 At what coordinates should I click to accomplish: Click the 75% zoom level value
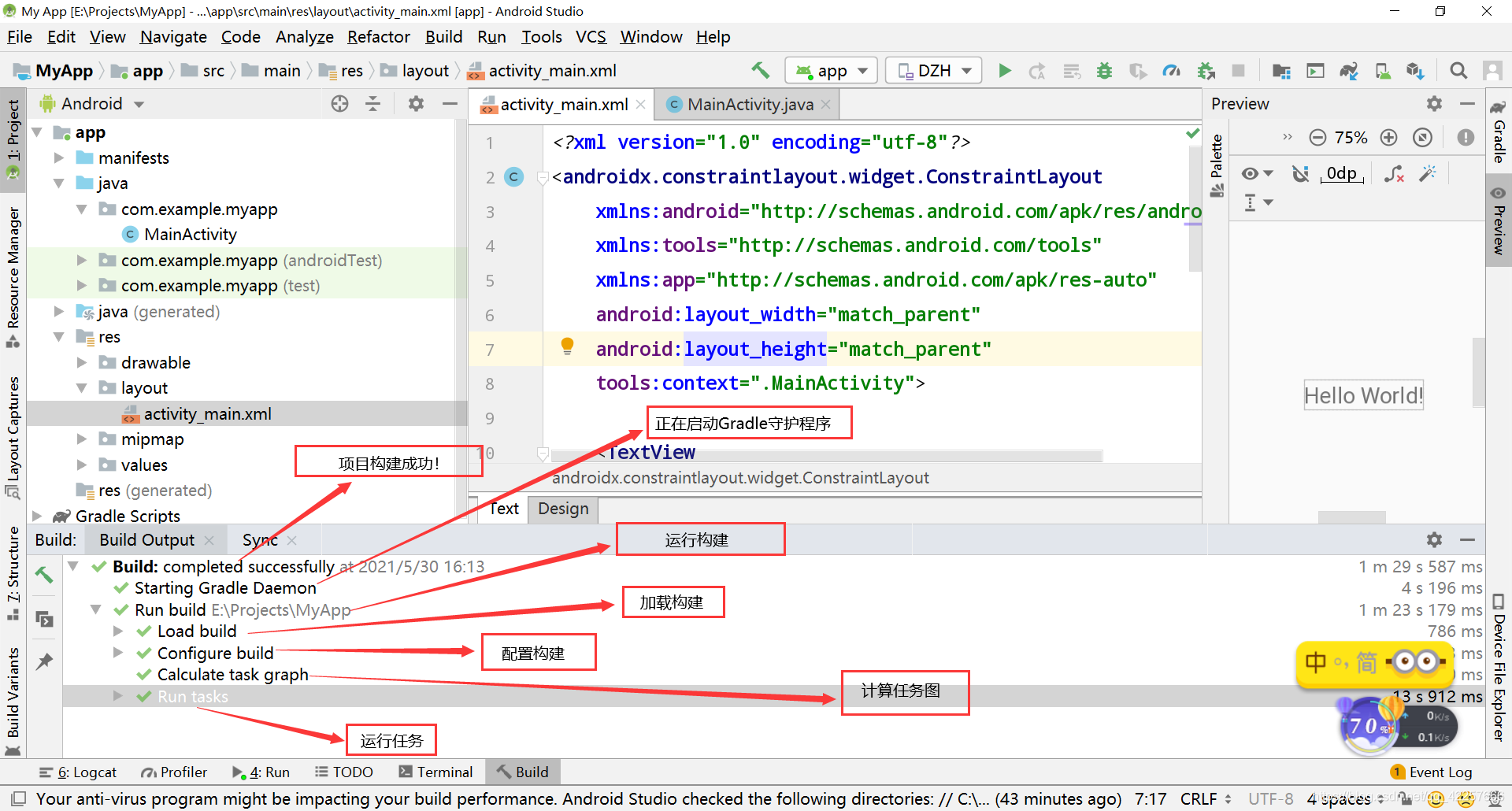pyautogui.click(x=1351, y=138)
